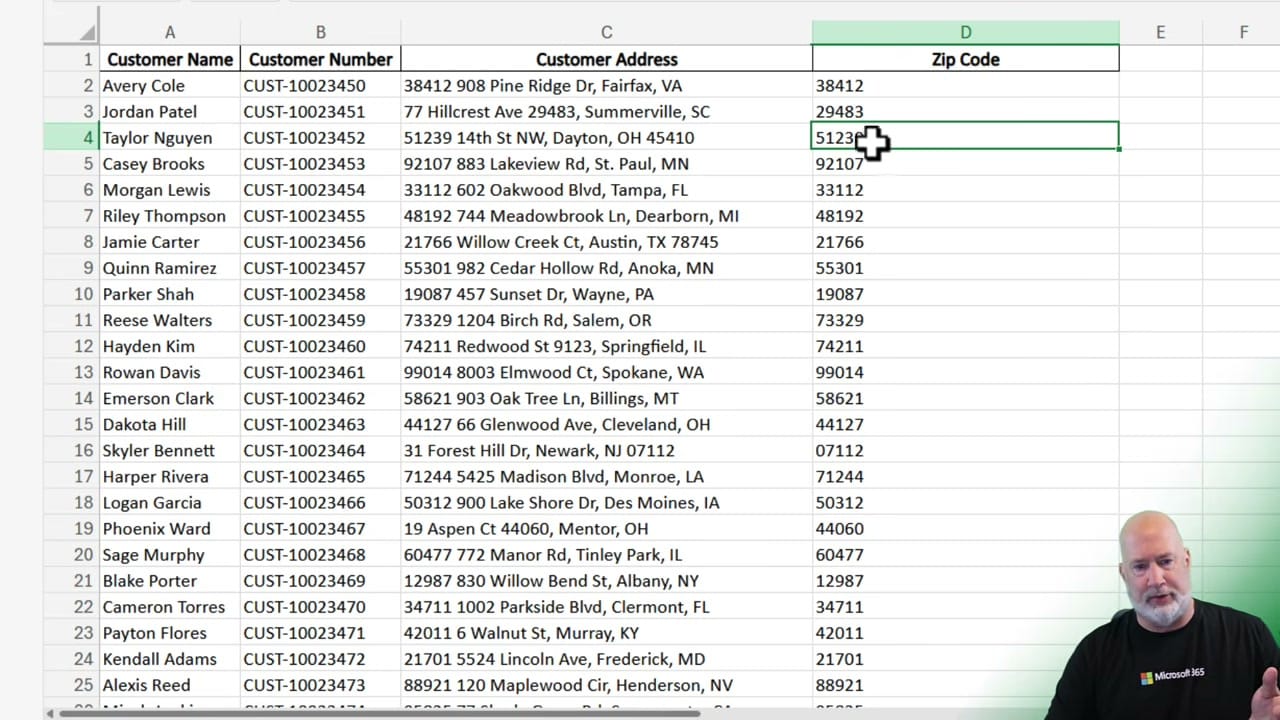Select Phoenix Ward's address cell

(606, 528)
